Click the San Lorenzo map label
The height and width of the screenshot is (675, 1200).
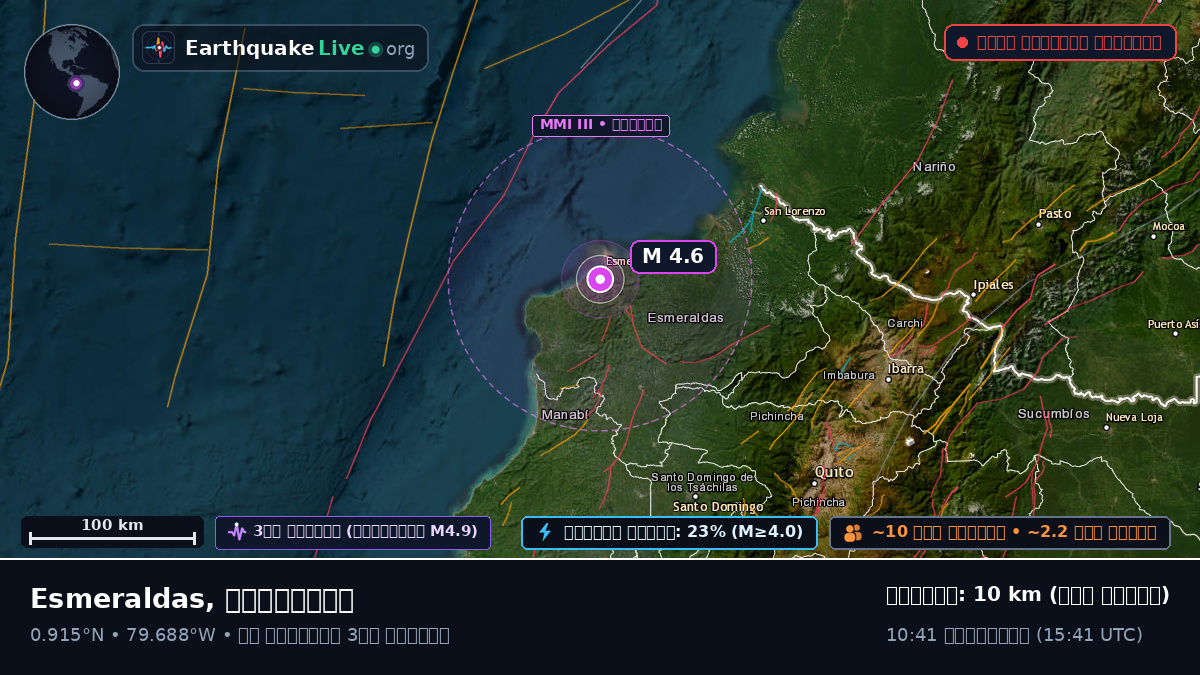point(795,211)
